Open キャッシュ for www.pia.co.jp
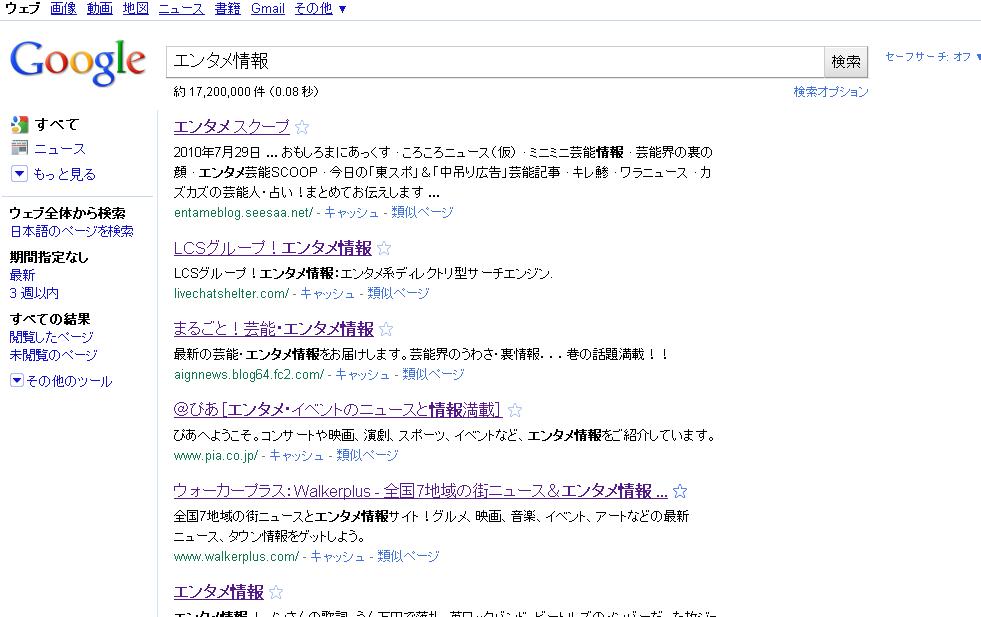This screenshot has height=617, width=981. coord(297,456)
